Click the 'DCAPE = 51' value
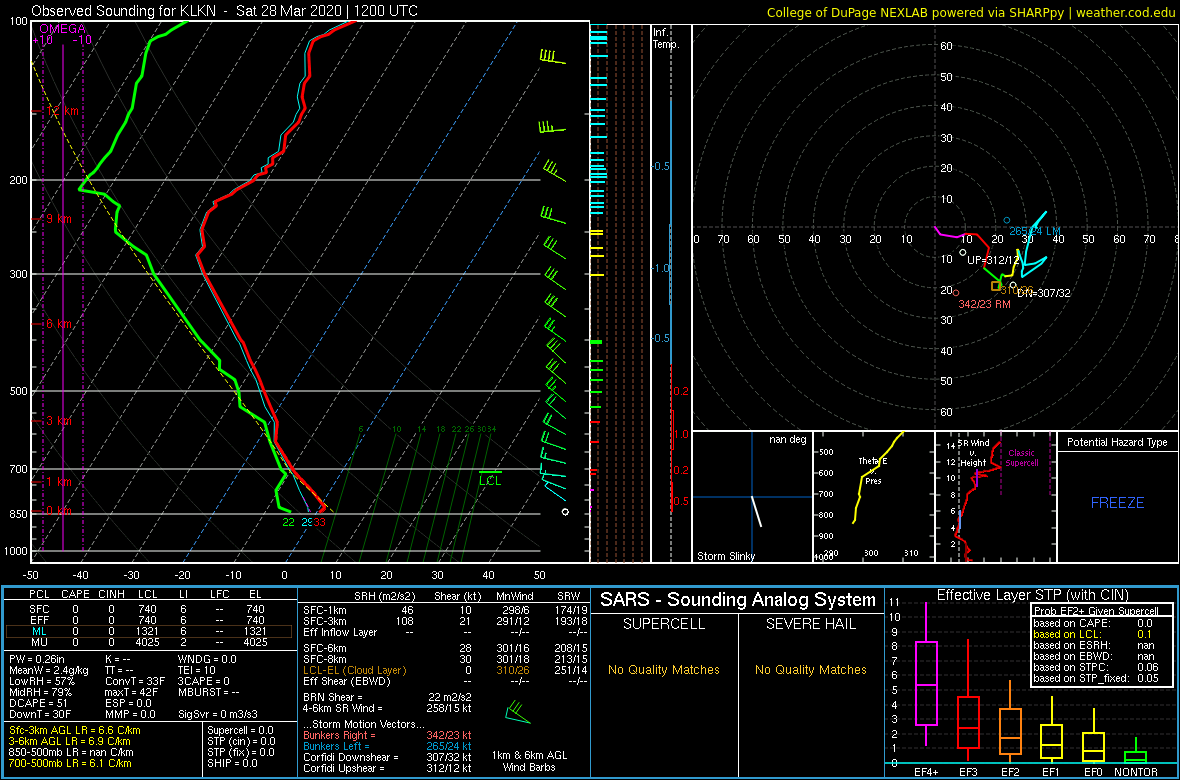 click(x=36, y=705)
